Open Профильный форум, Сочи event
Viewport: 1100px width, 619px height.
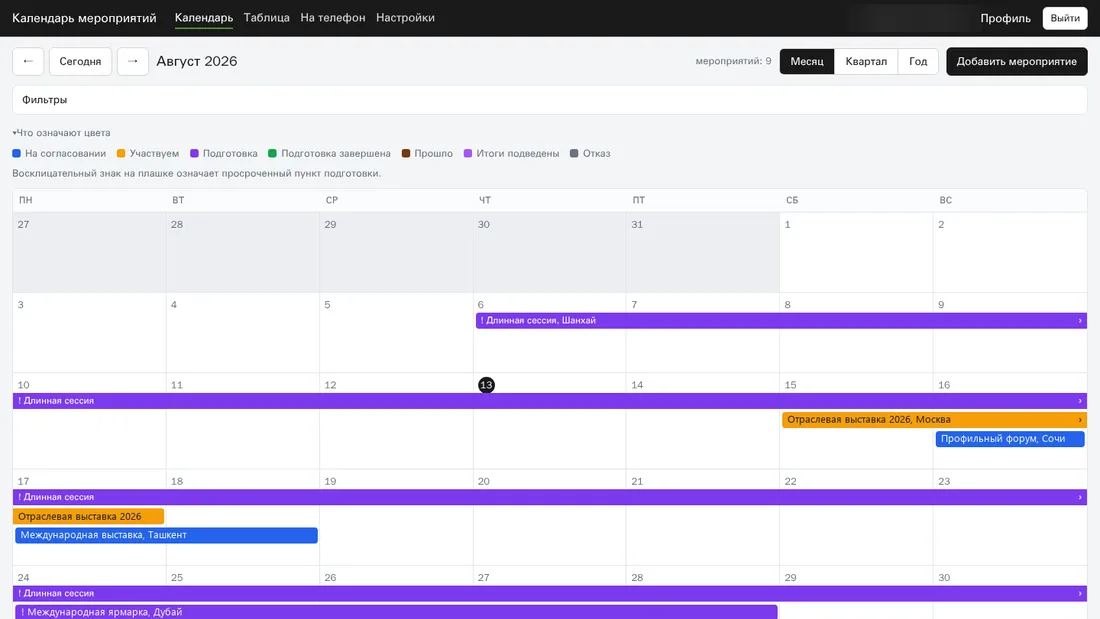pyautogui.click(x=1010, y=439)
